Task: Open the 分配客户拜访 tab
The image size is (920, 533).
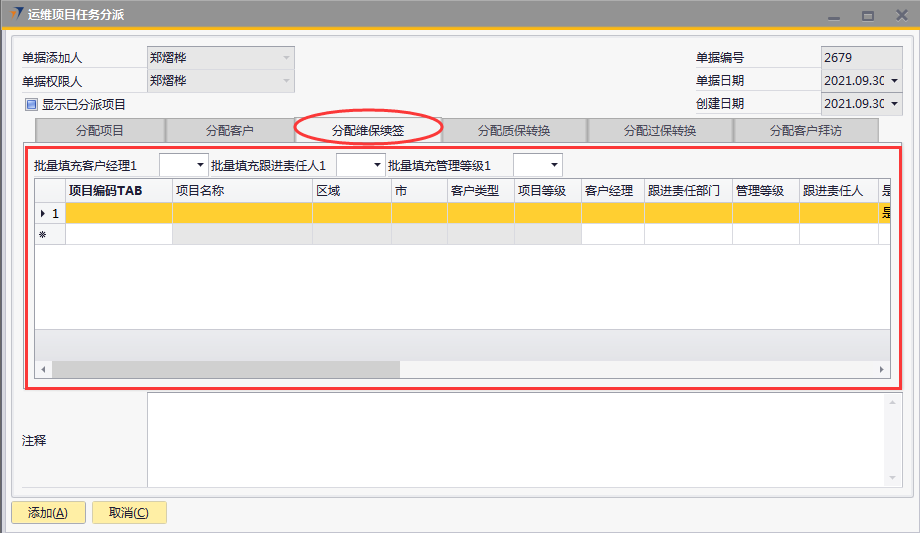Action: point(805,130)
